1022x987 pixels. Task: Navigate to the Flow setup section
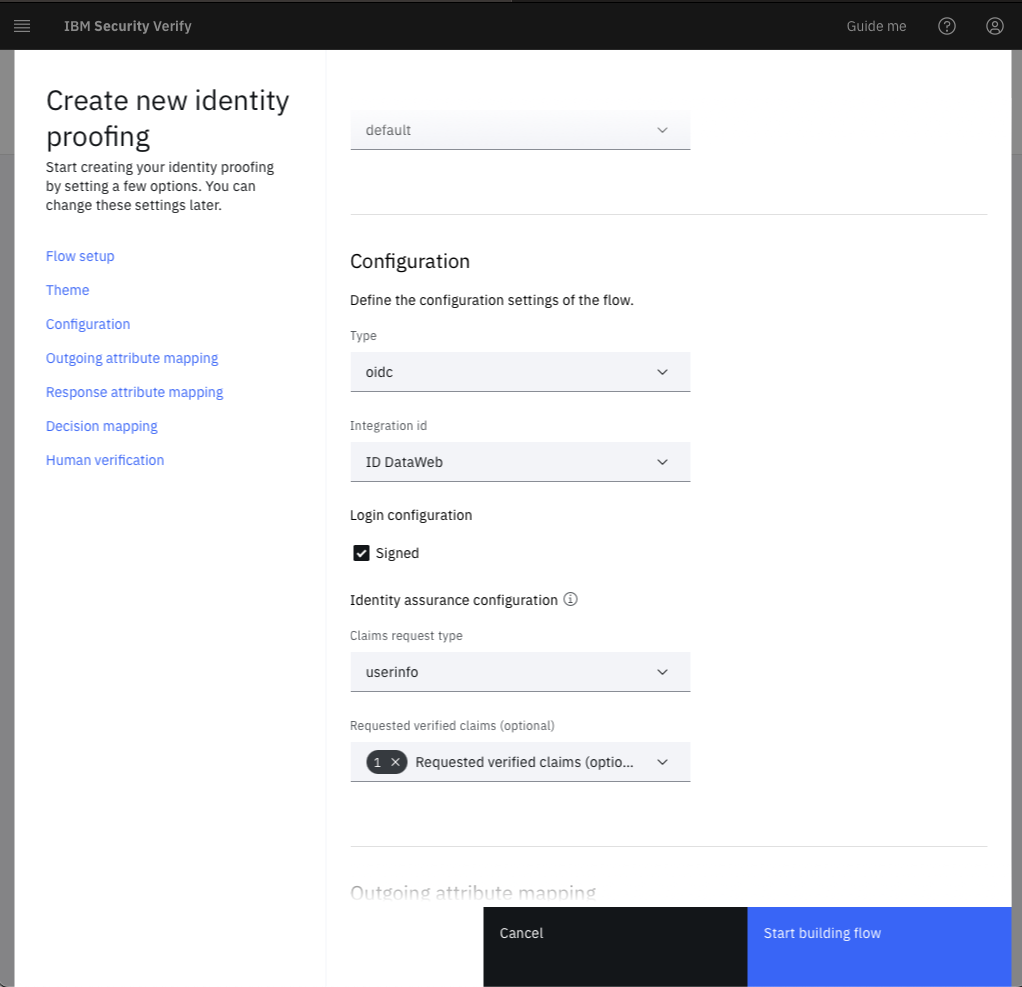point(80,256)
